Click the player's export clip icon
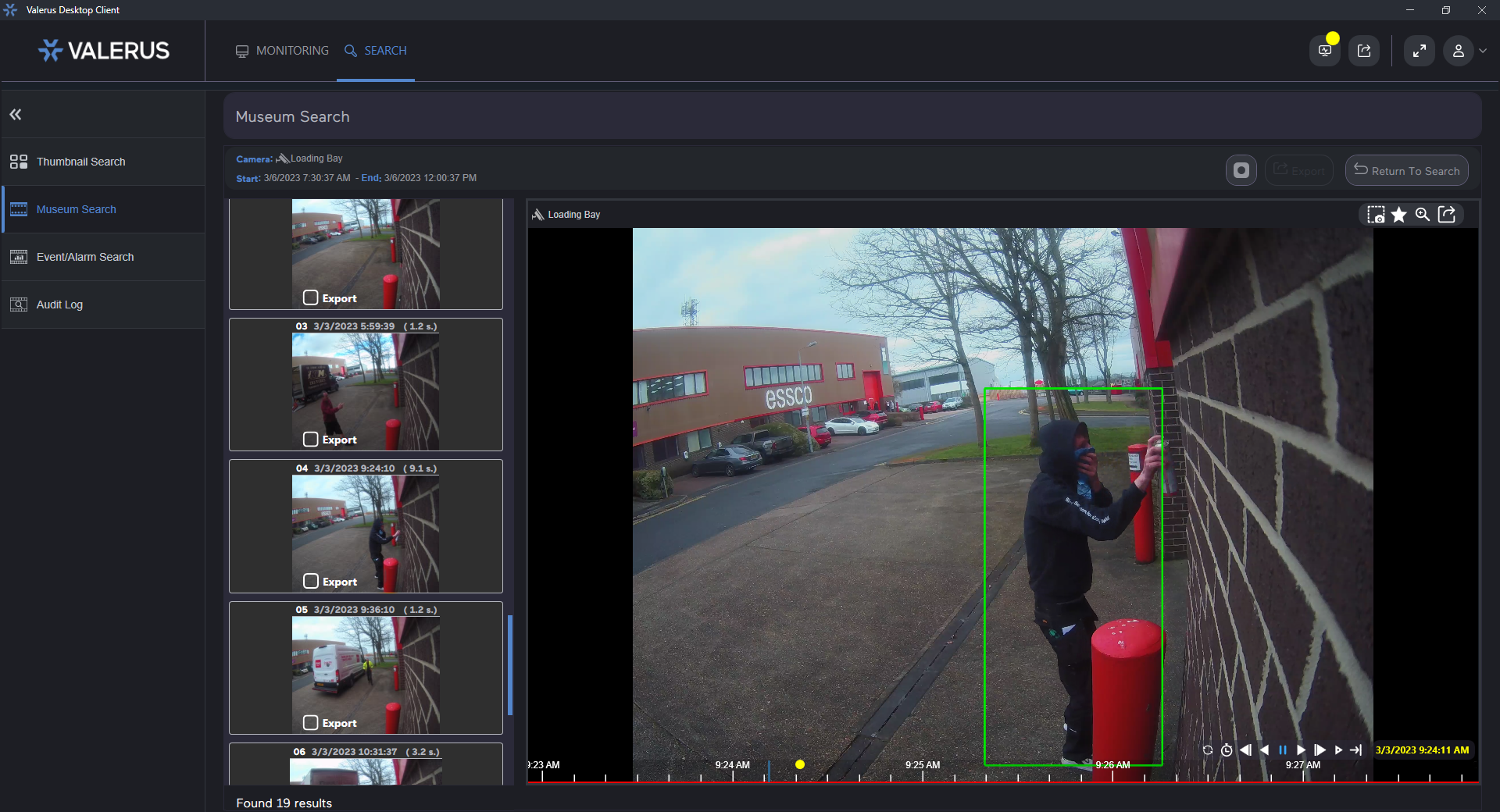The width and height of the screenshot is (1500, 812). (1447, 215)
